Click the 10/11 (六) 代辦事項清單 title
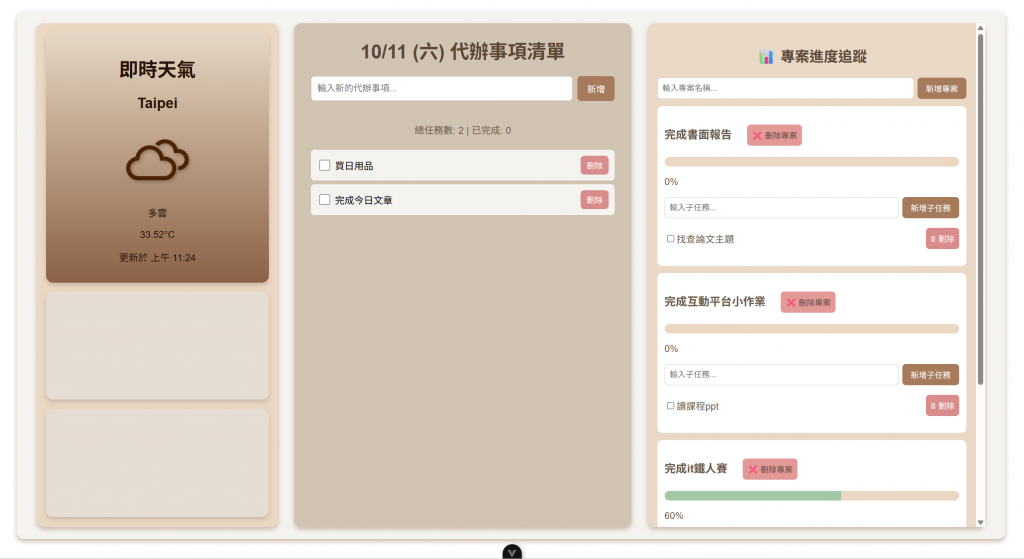The height and width of the screenshot is (559, 1024). click(x=462, y=52)
